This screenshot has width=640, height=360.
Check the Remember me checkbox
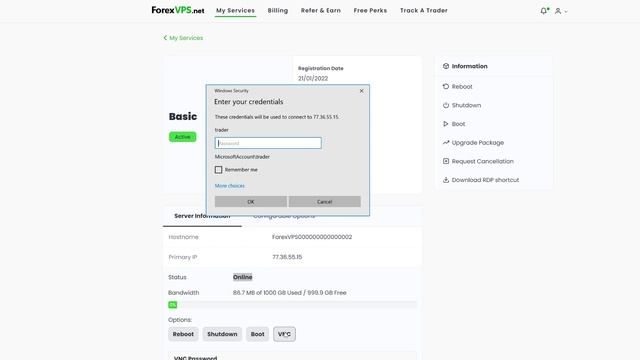click(218, 169)
